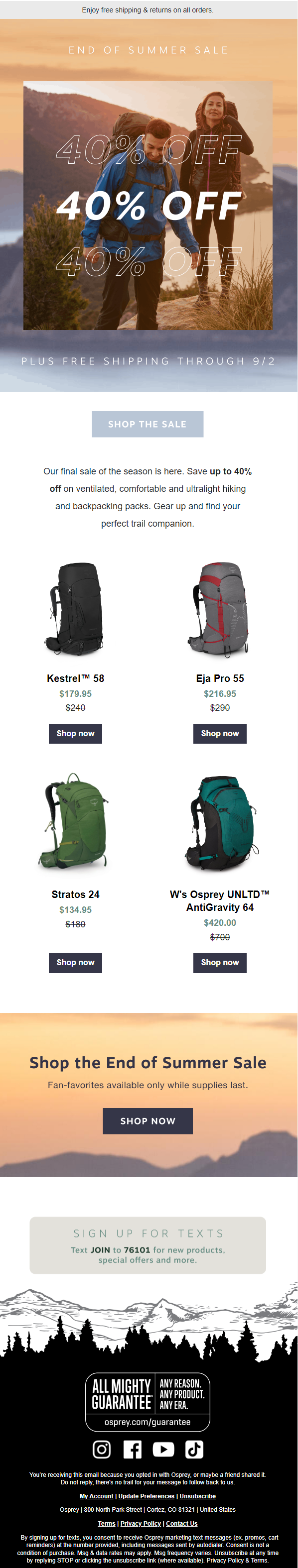This screenshot has width=298, height=1568.
Task: Open the gray Eja Pro 55 backpack image
Action: (220, 609)
